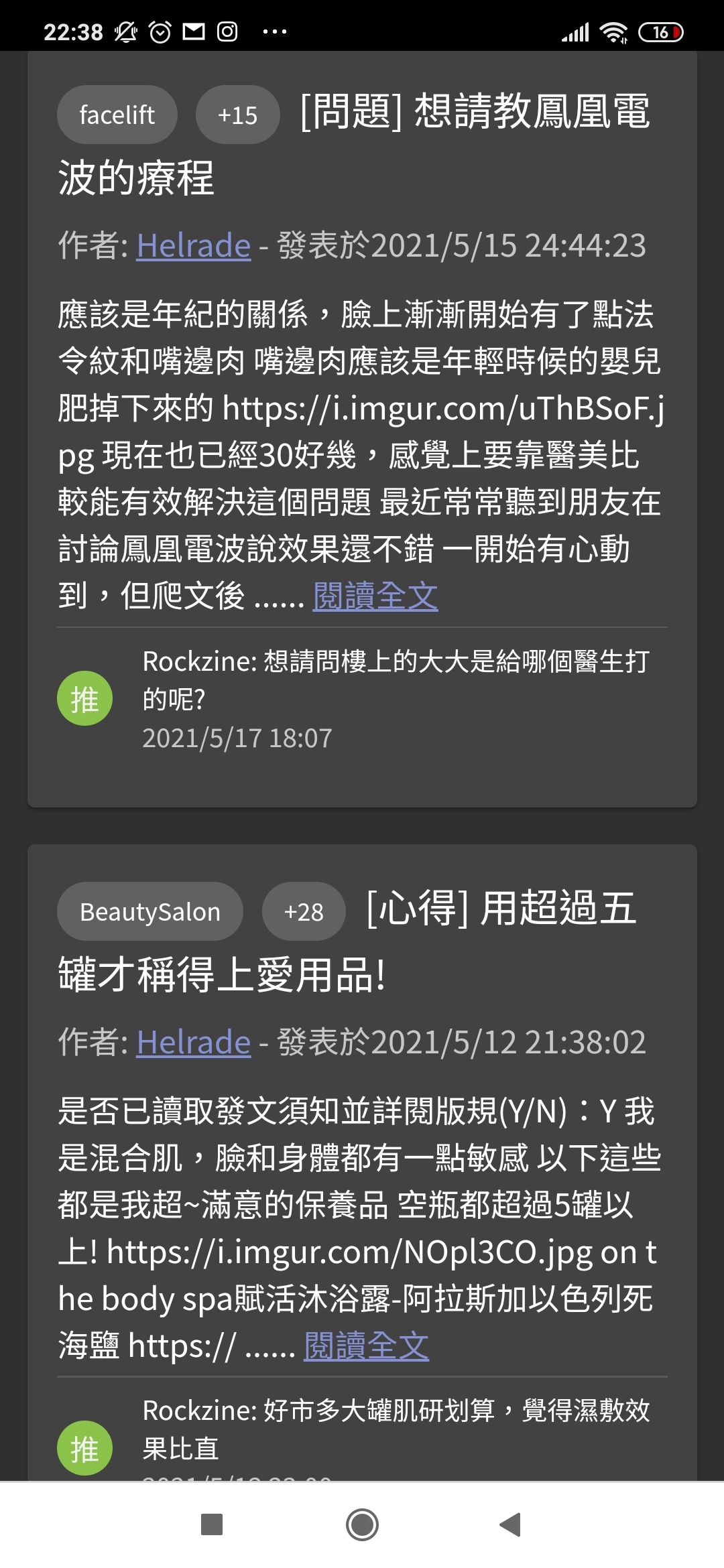Tap green 推 icon beside Rockzine's doctor question
Image resolution: width=724 pixels, height=1568 pixels.
pos(84,698)
